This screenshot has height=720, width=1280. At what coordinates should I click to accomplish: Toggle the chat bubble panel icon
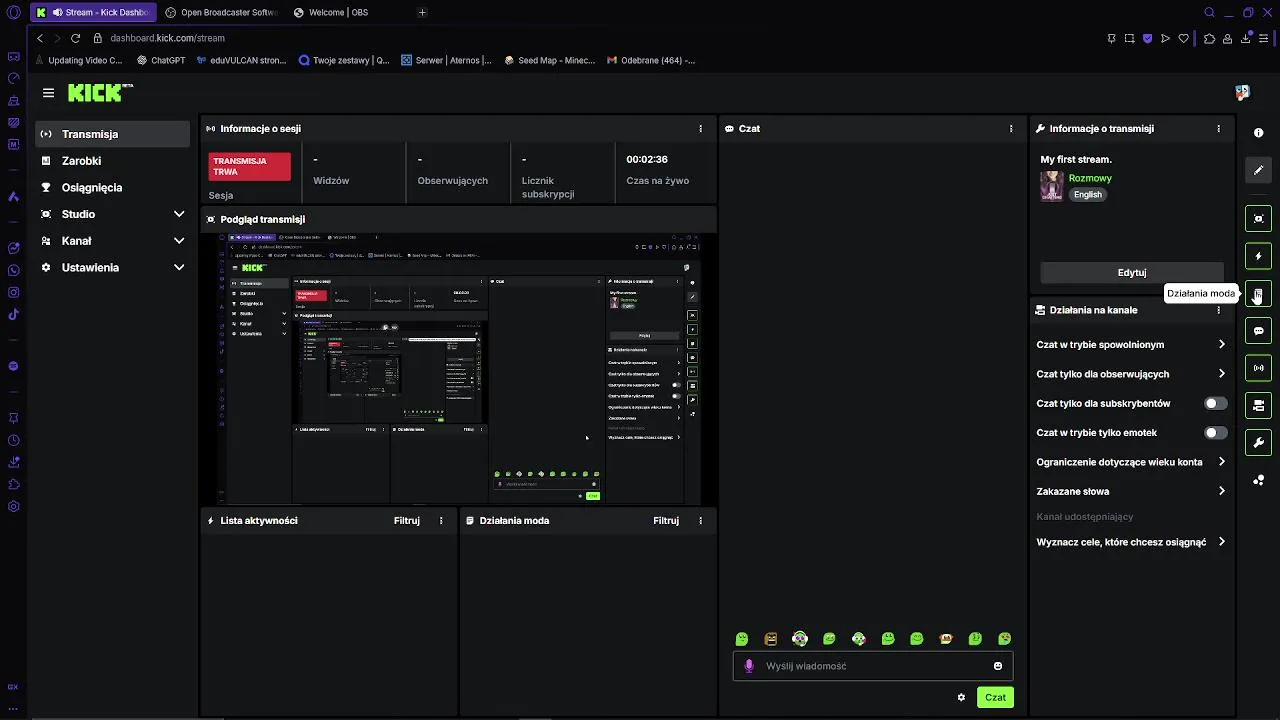(x=1258, y=331)
